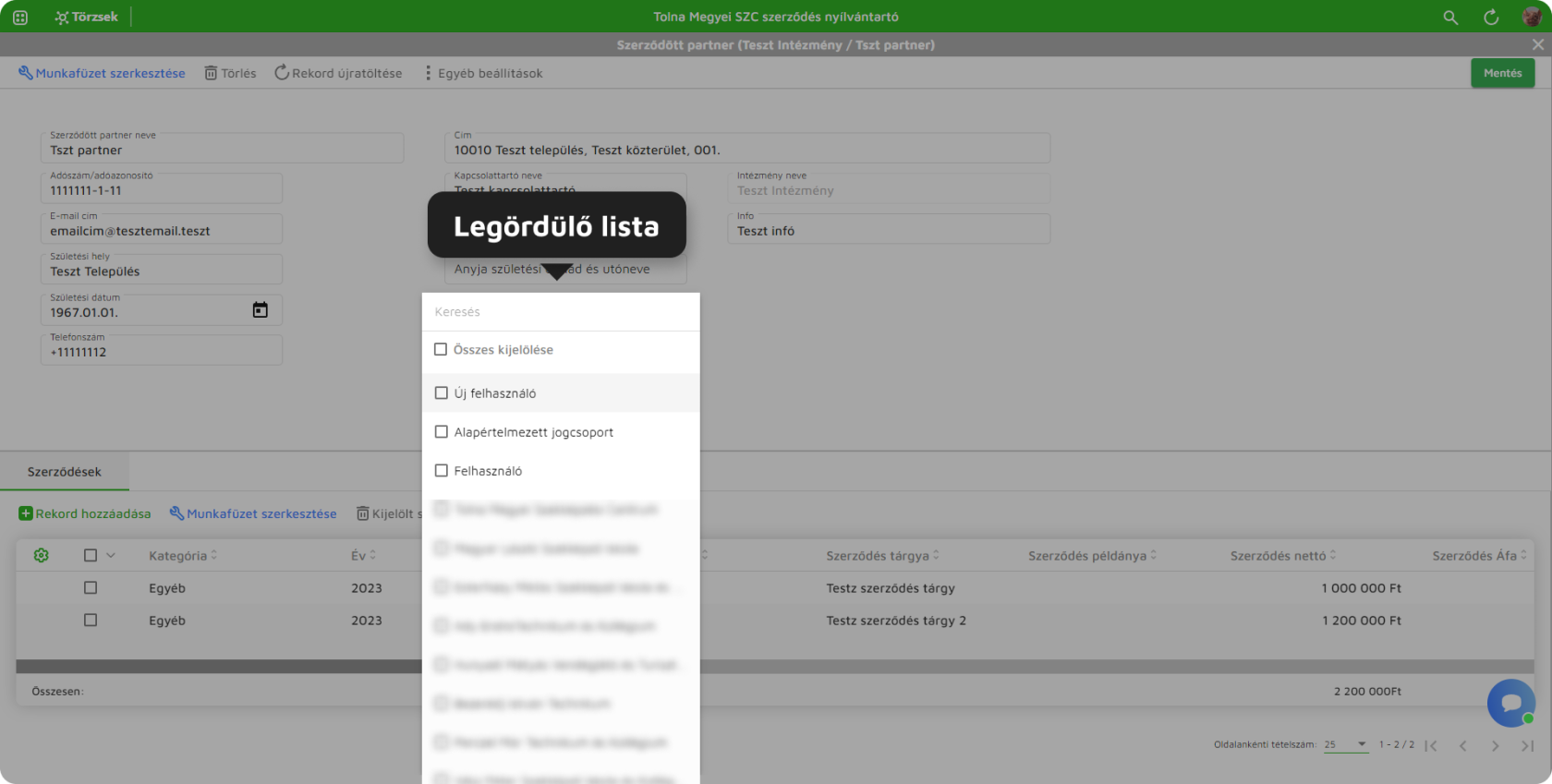Click the search magnifier icon
Image resolution: width=1552 pixels, height=784 pixels.
click(x=1450, y=18)
